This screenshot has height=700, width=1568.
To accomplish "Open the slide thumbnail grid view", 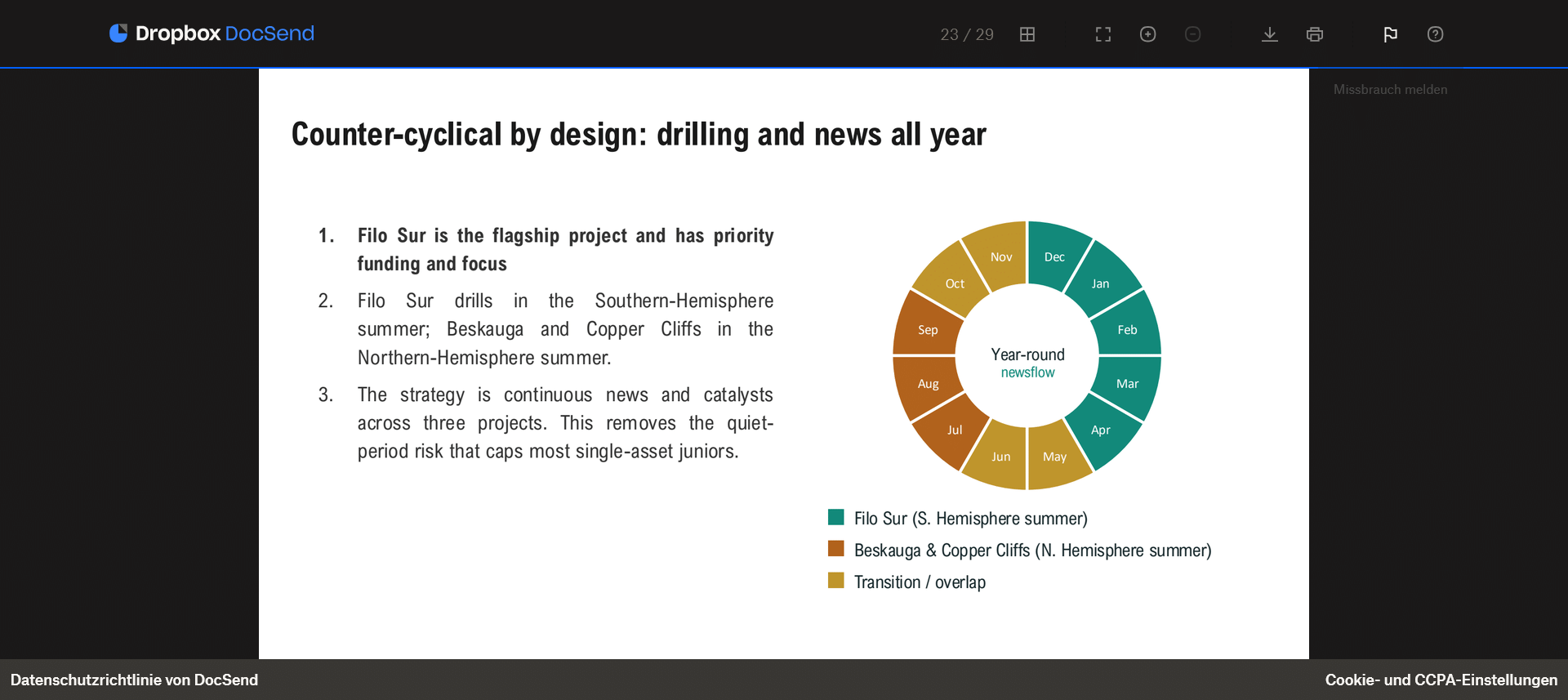I will 1027,34.
